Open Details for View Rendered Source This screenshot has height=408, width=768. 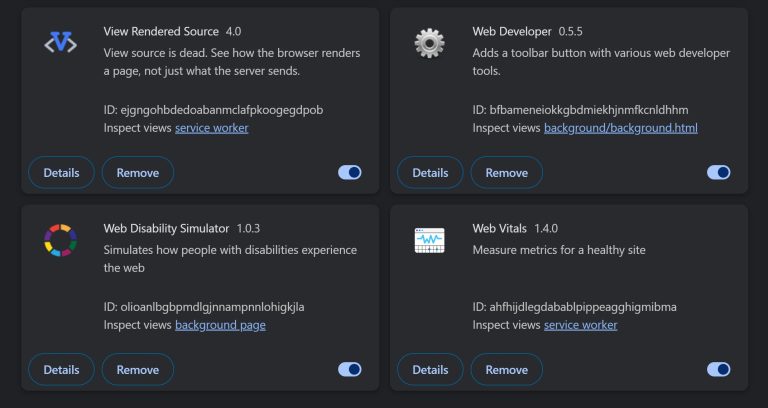point(61,172)
